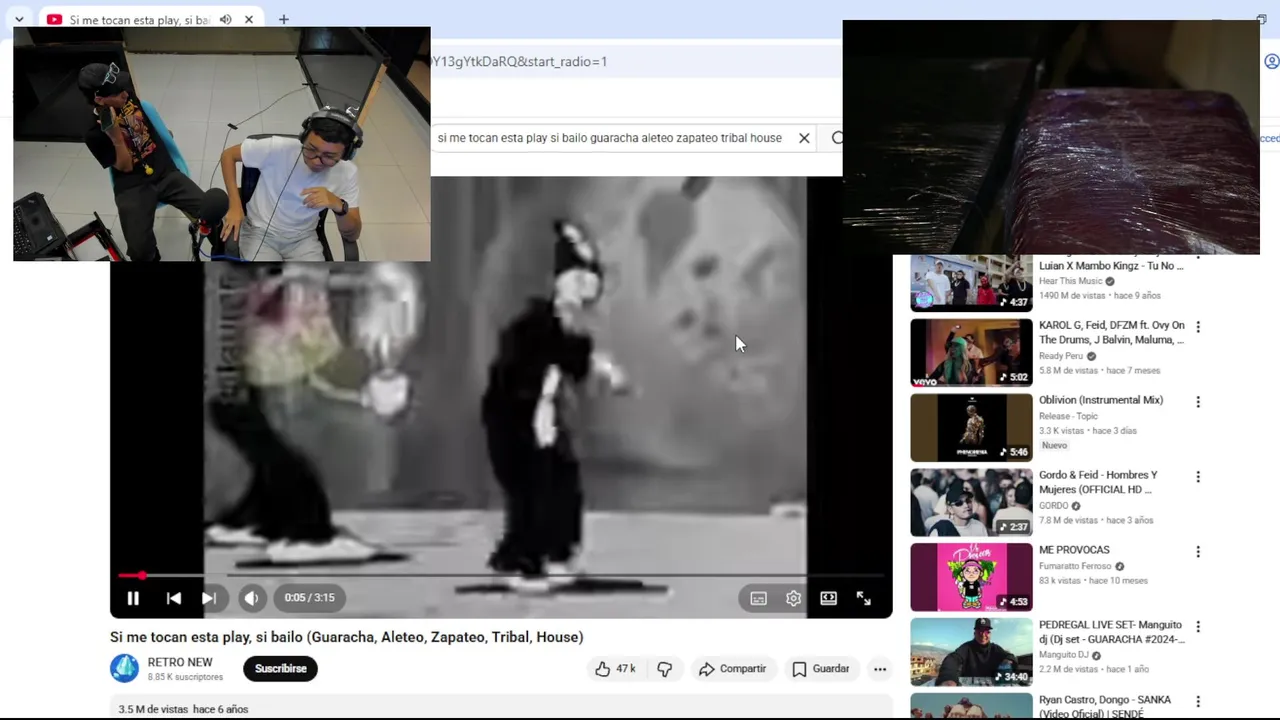Open the Oblivion Instrumental Mix thumbnail
1280x720 pixels.
[971, 428]
